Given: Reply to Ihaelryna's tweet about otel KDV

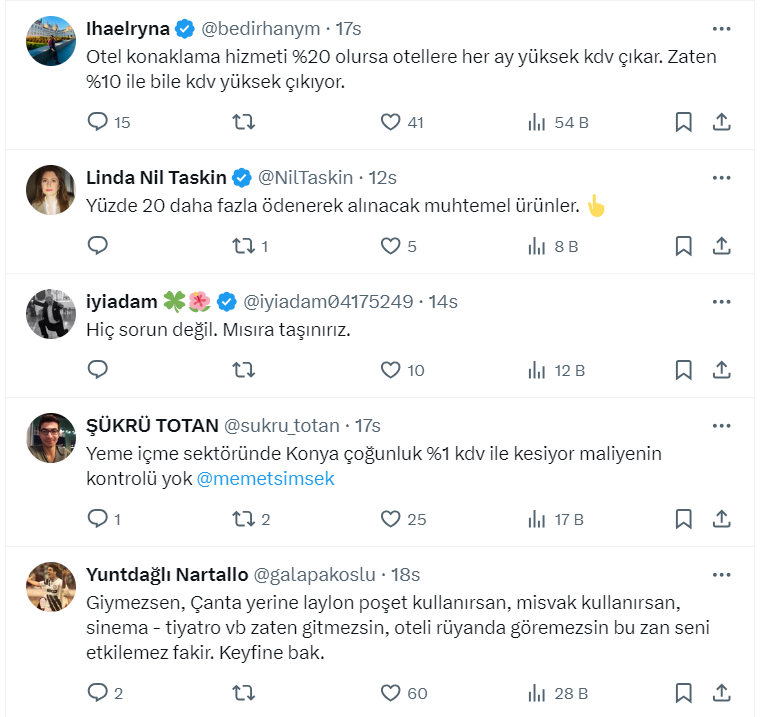Looking at the screenshot, I should tap(98, 122).
